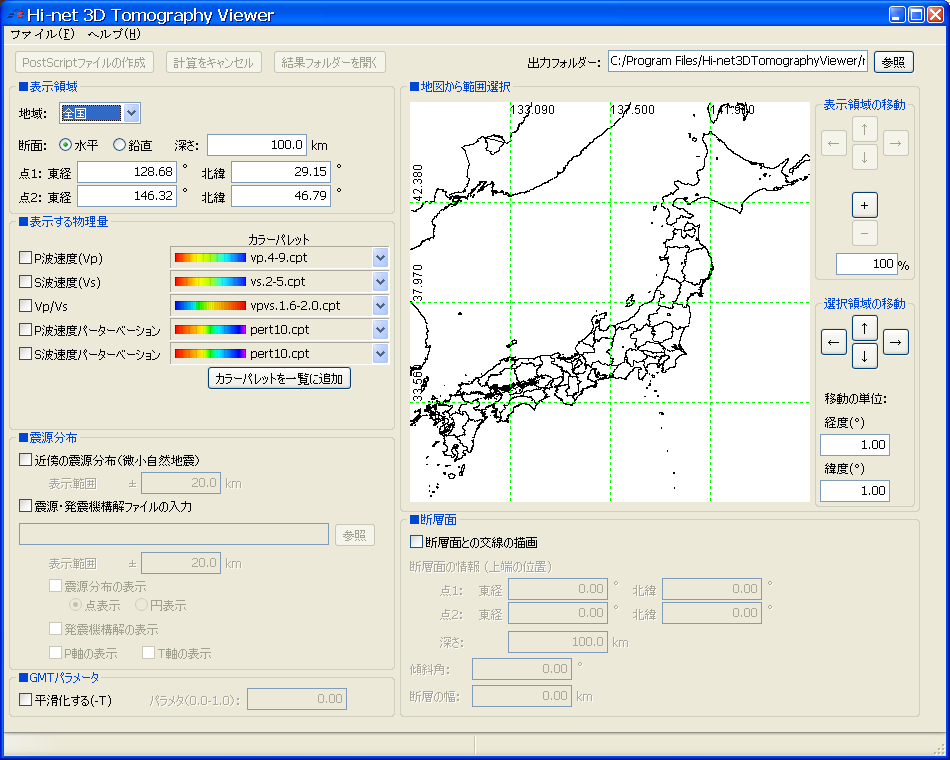Move the selection region left

[x=834, y=342]
